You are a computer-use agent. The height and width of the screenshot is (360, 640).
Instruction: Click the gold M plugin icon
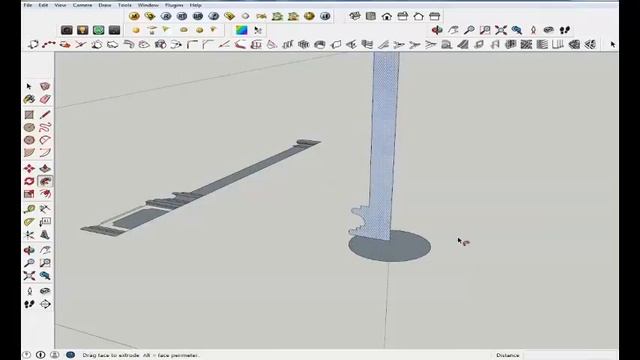click(x=134, y=16)
